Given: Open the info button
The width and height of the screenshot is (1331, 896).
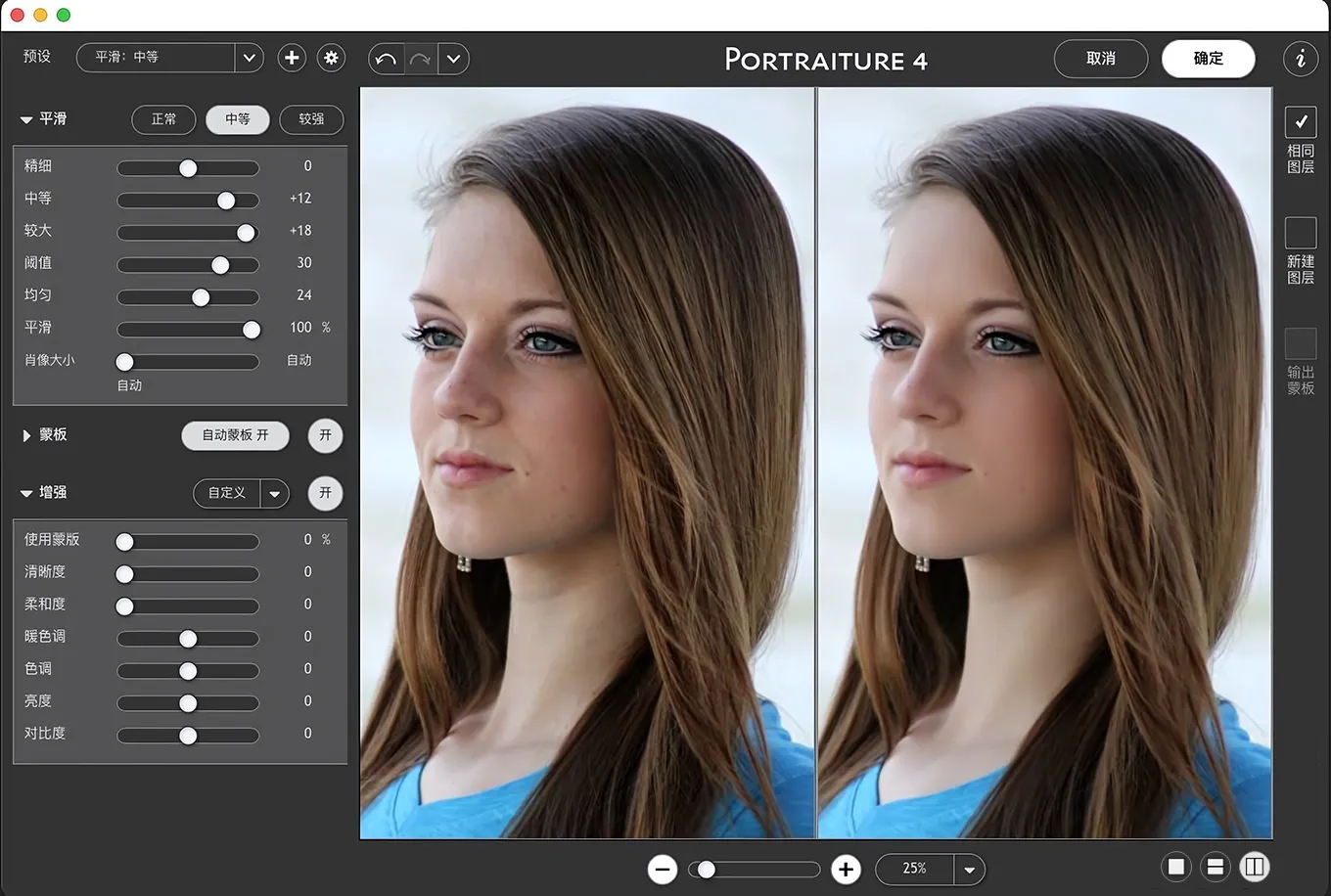Looking at the screenshot, I should coord(1300,59).
